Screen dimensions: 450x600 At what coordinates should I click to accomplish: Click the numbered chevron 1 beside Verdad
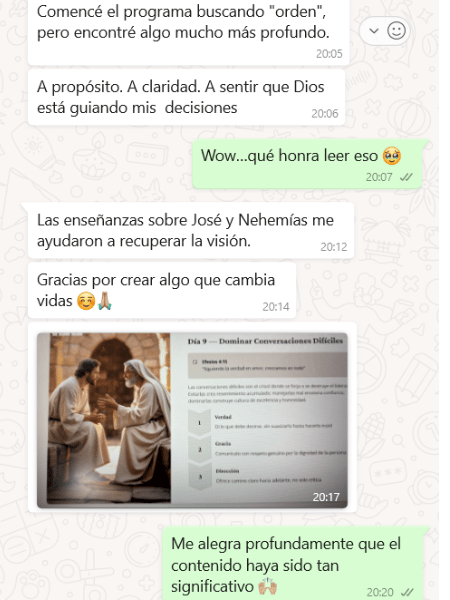pos(199,422)
